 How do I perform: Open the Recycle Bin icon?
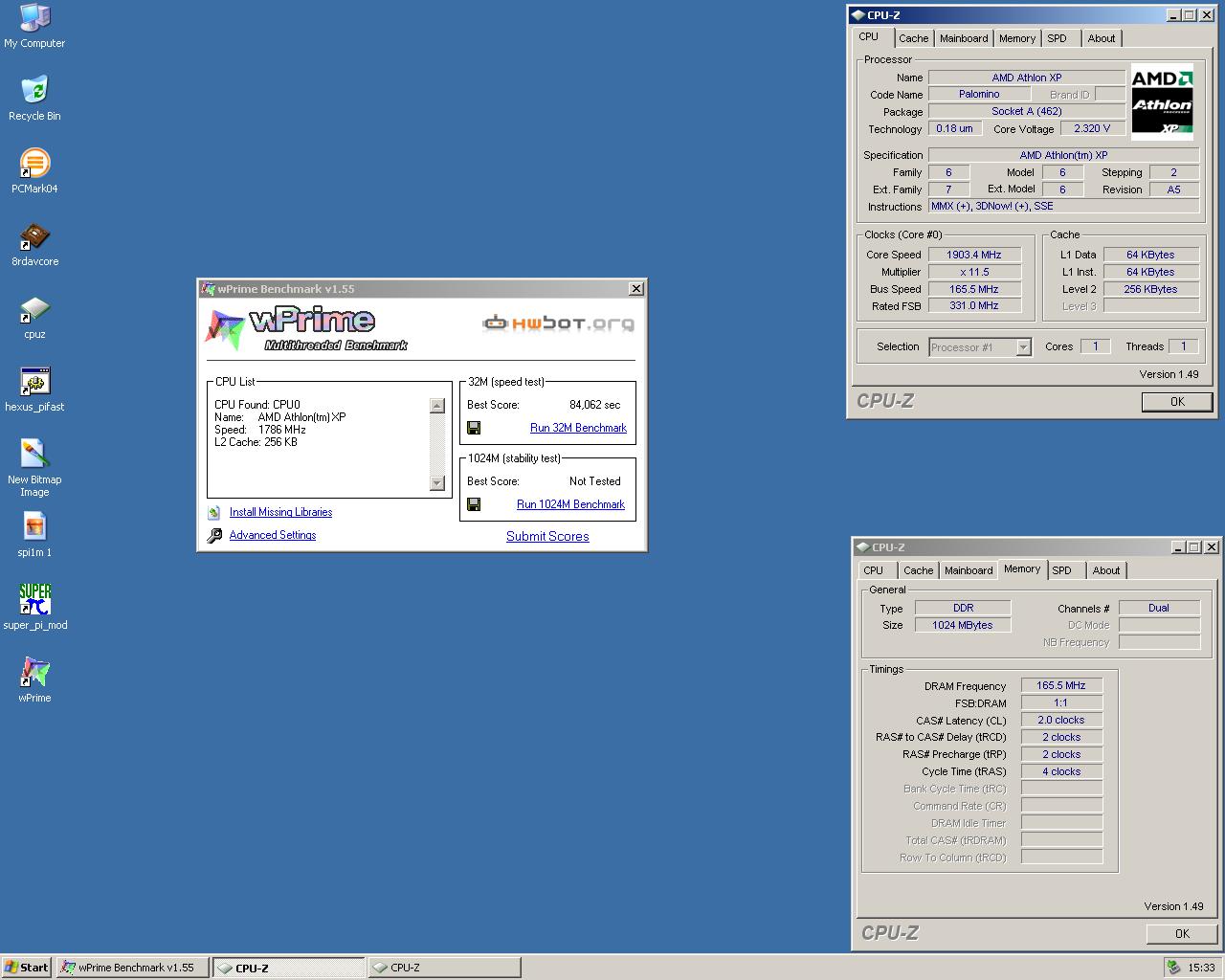click(x=34, y=99)
